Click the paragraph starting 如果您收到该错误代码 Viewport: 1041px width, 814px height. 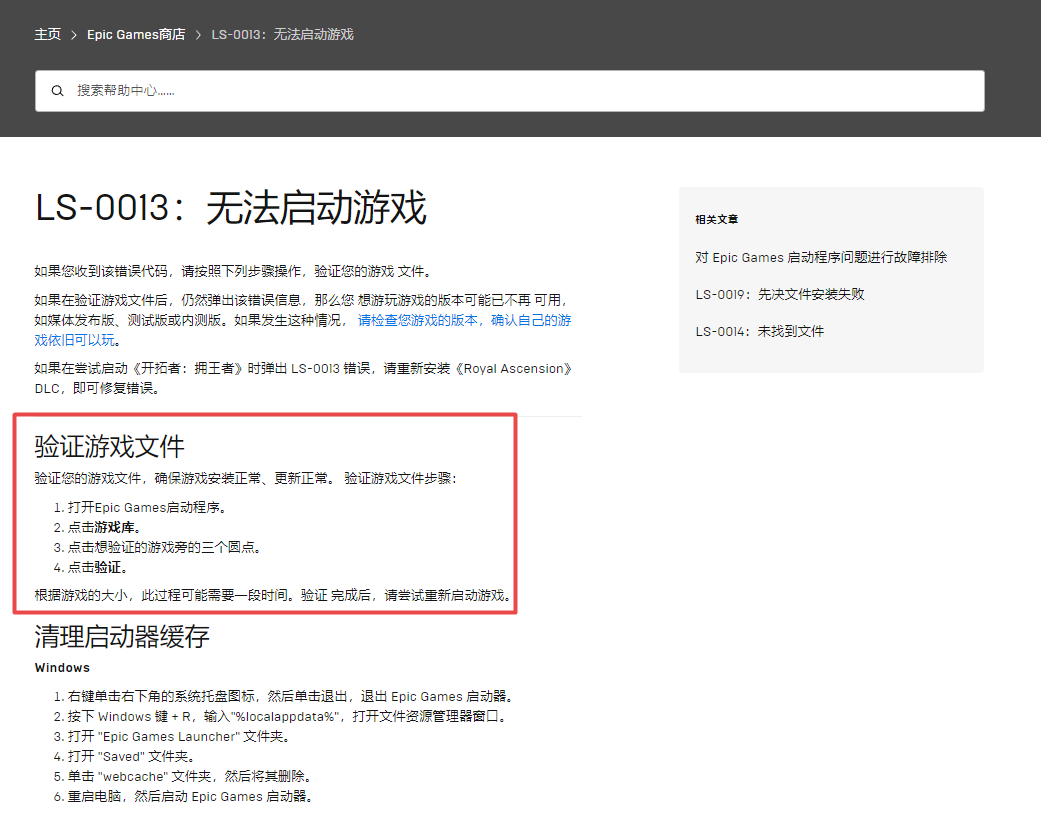pyautogui.click(x=234, y=271)
